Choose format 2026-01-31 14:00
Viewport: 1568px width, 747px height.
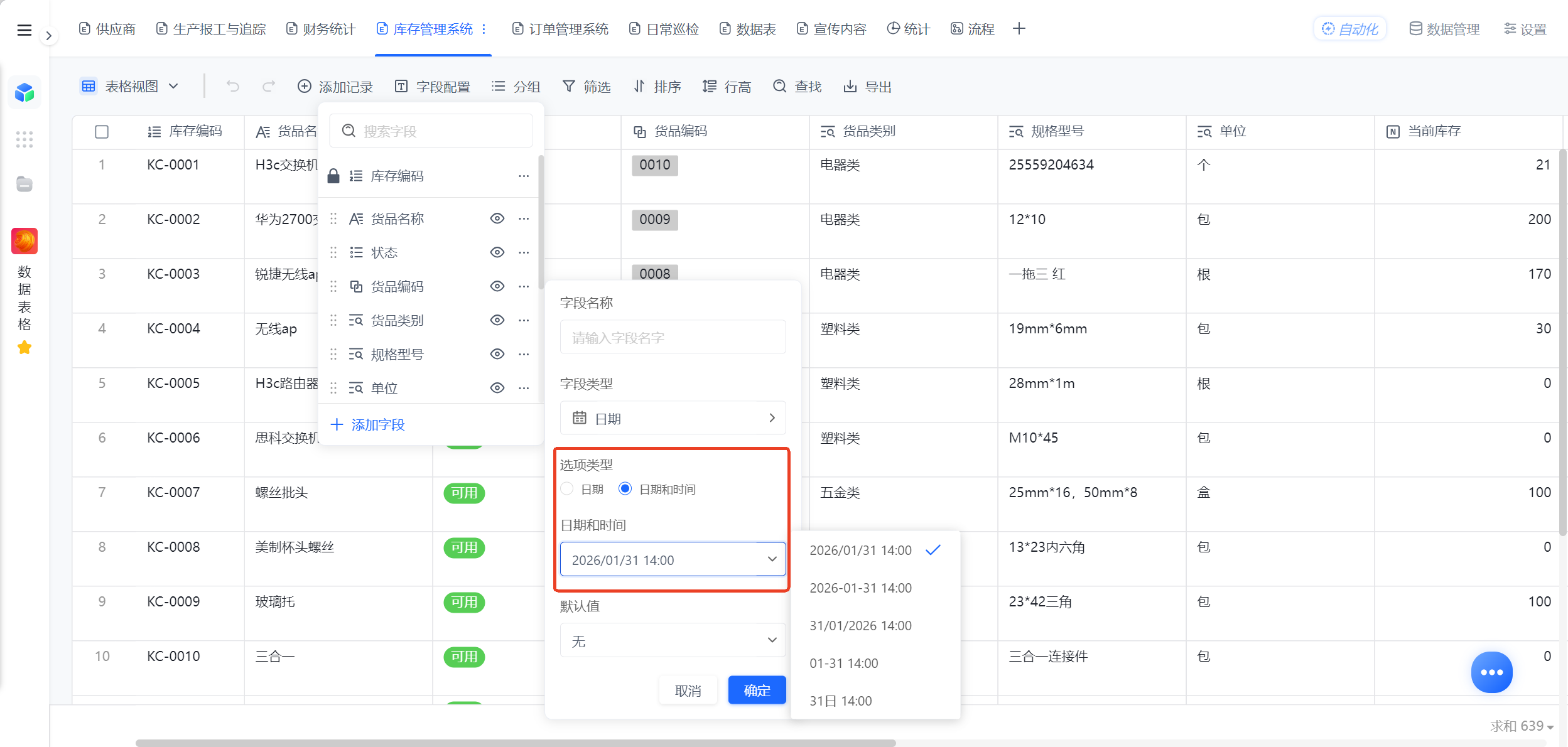pyautogui.click(x=875, y=588)
